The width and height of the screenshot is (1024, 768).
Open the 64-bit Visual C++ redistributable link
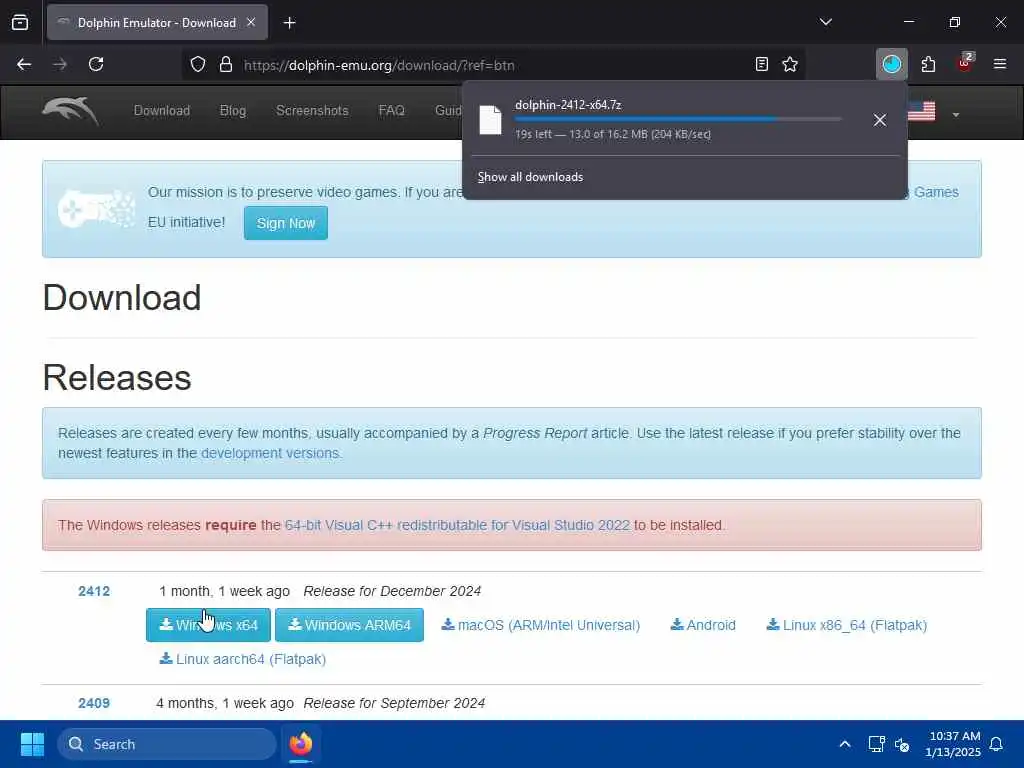pyautogui.click(x=457, y=525)
